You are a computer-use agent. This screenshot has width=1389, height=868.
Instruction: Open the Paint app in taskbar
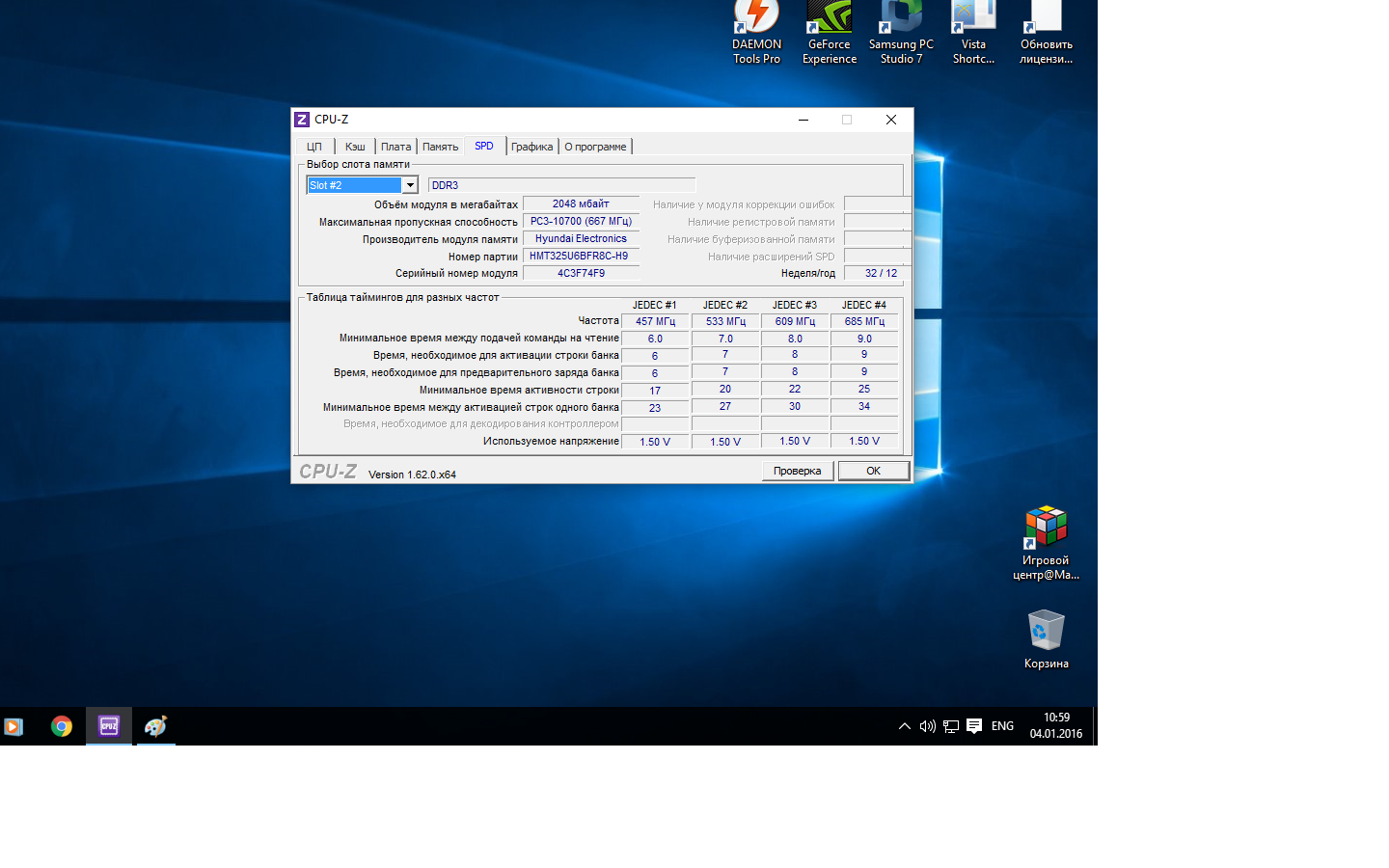(x=155, y=726)
